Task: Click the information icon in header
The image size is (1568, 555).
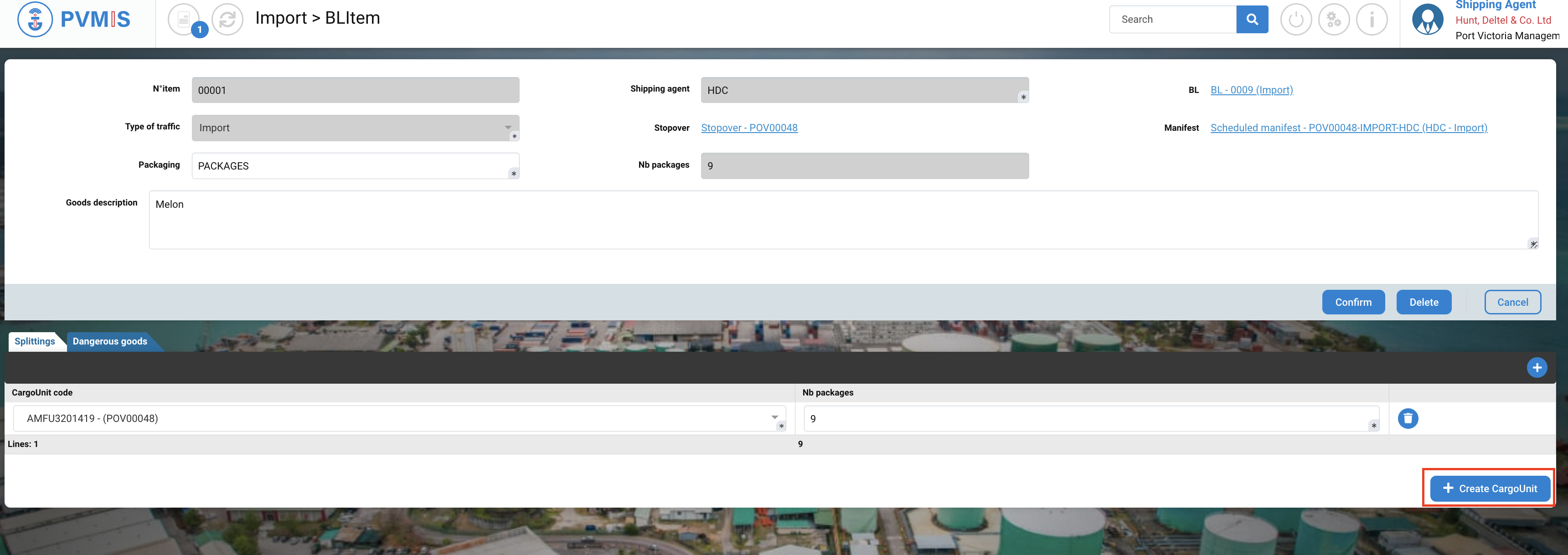Action: [x=1372, y=20]
